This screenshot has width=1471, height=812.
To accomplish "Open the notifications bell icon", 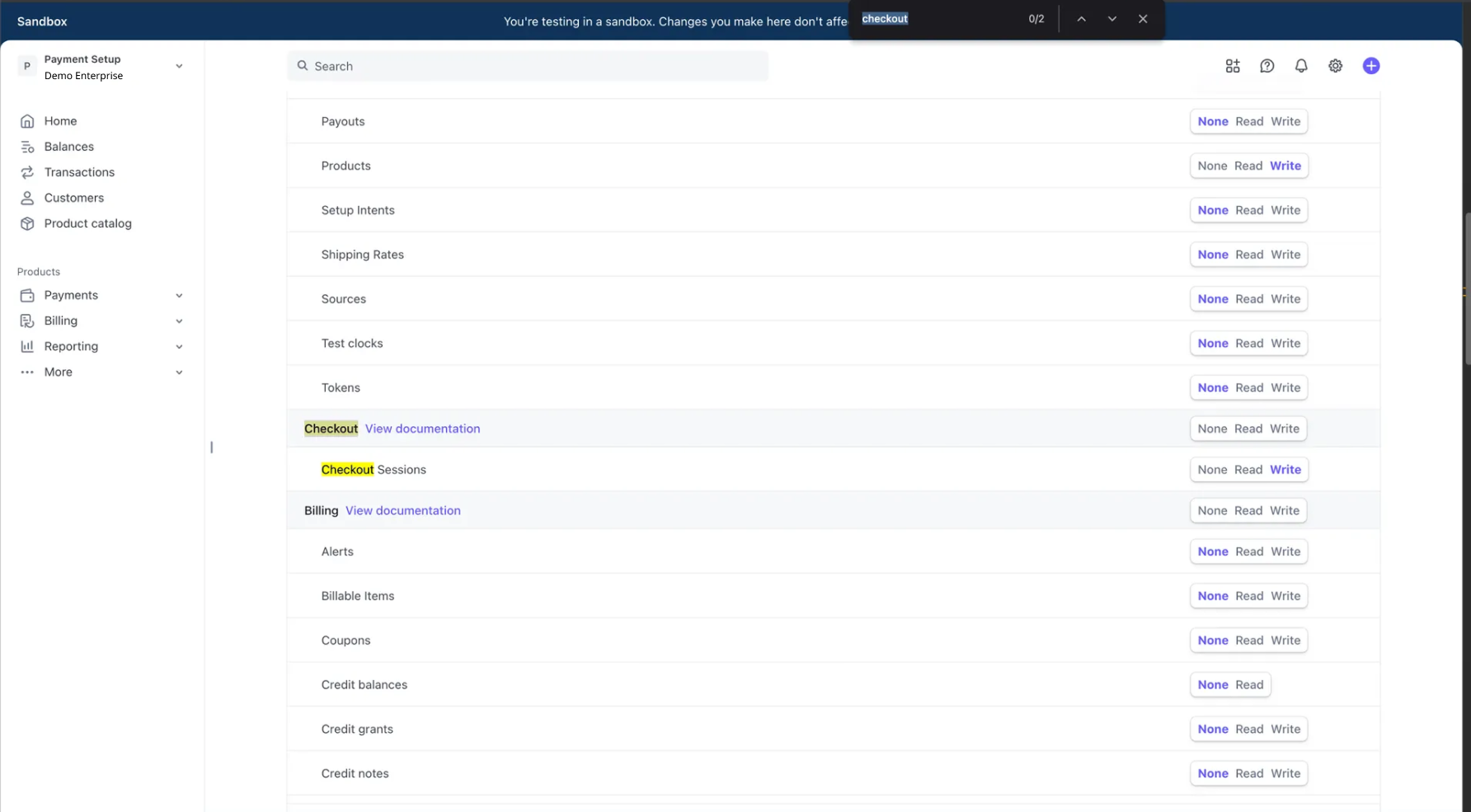I will coord(1301,65).
